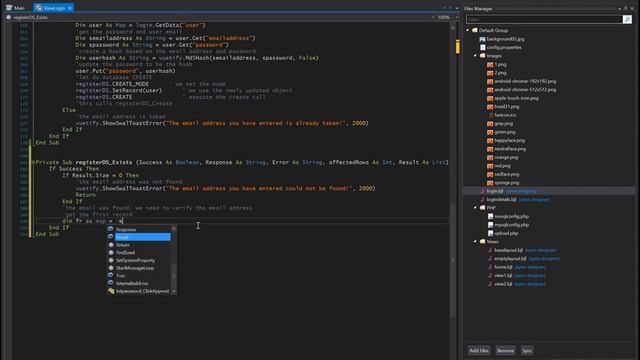Open designer link for view2.bjl
Viewport: 640px width, 360px height.
pos(530,284)
